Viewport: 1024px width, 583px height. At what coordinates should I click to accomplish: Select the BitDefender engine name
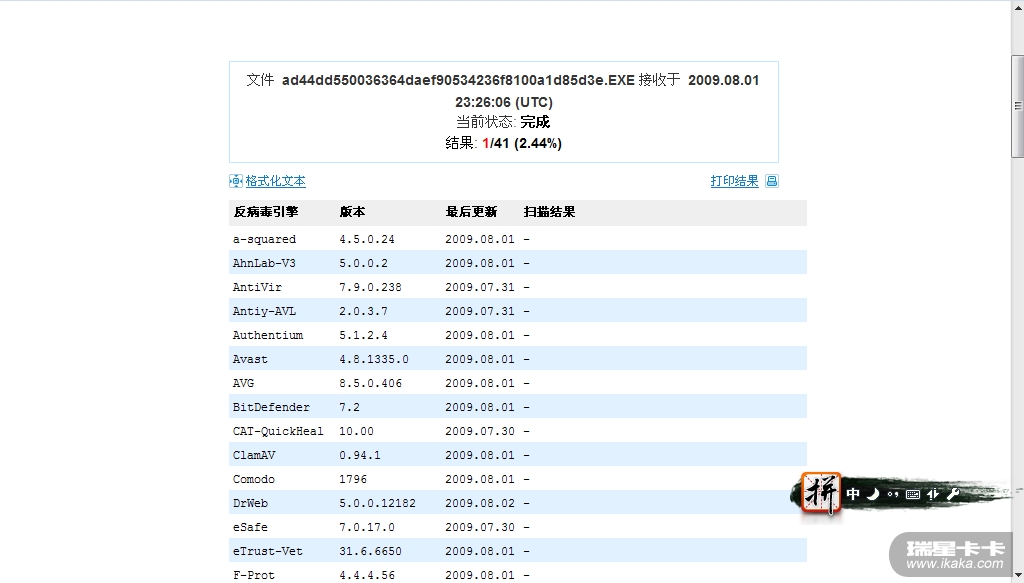point(272,407)
